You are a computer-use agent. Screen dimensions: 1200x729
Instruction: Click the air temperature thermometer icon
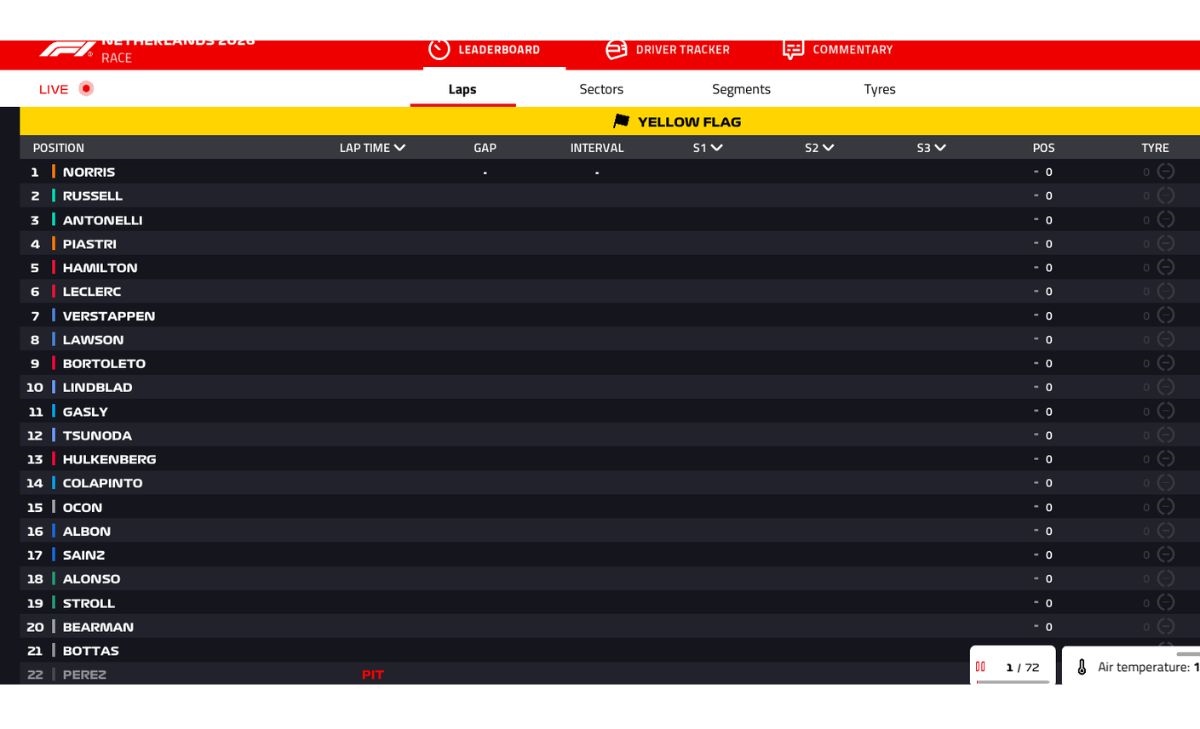coord(1081,667)
